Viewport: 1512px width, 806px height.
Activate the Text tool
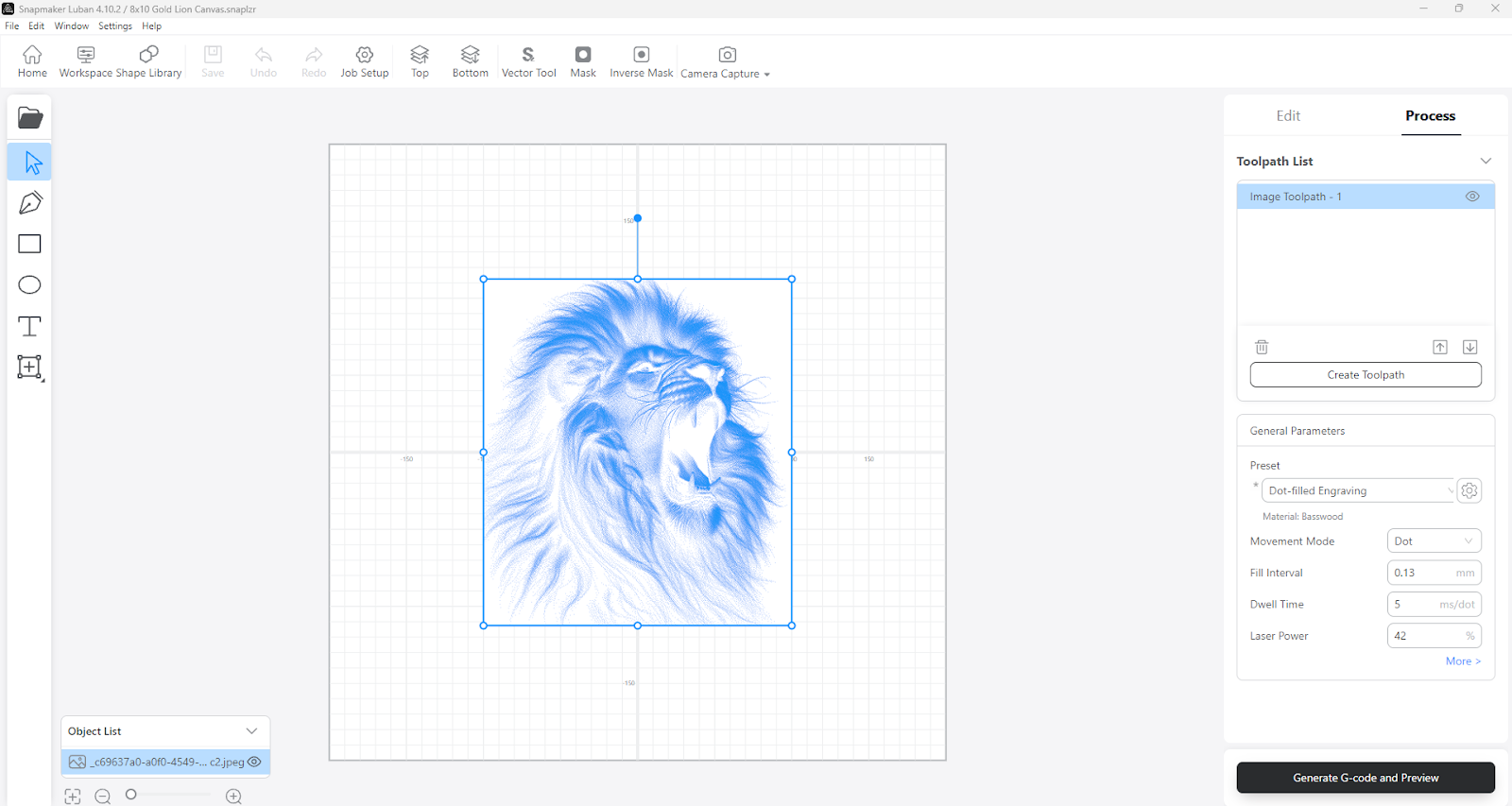point(30,326)
